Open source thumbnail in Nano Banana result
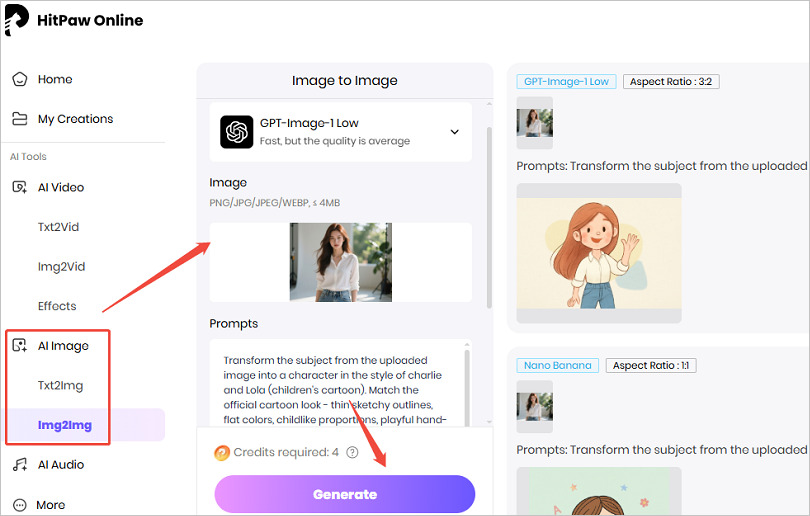 pyautogui.click(x=535, y=406)
